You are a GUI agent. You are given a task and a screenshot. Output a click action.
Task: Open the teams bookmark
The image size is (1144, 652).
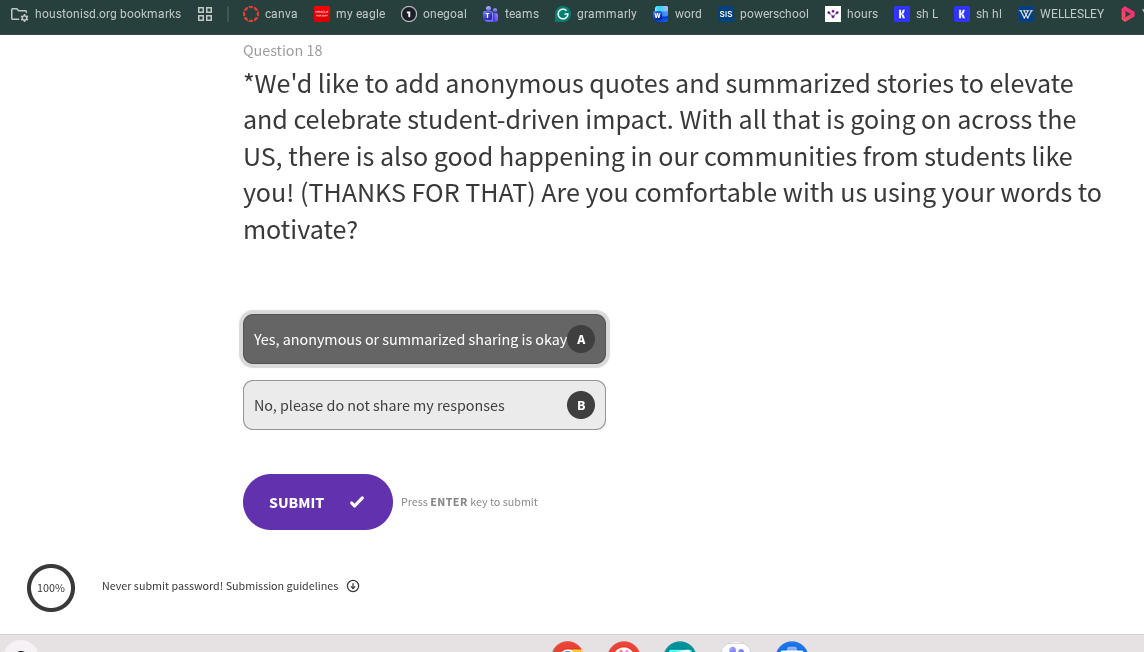[x=511, y=14]
